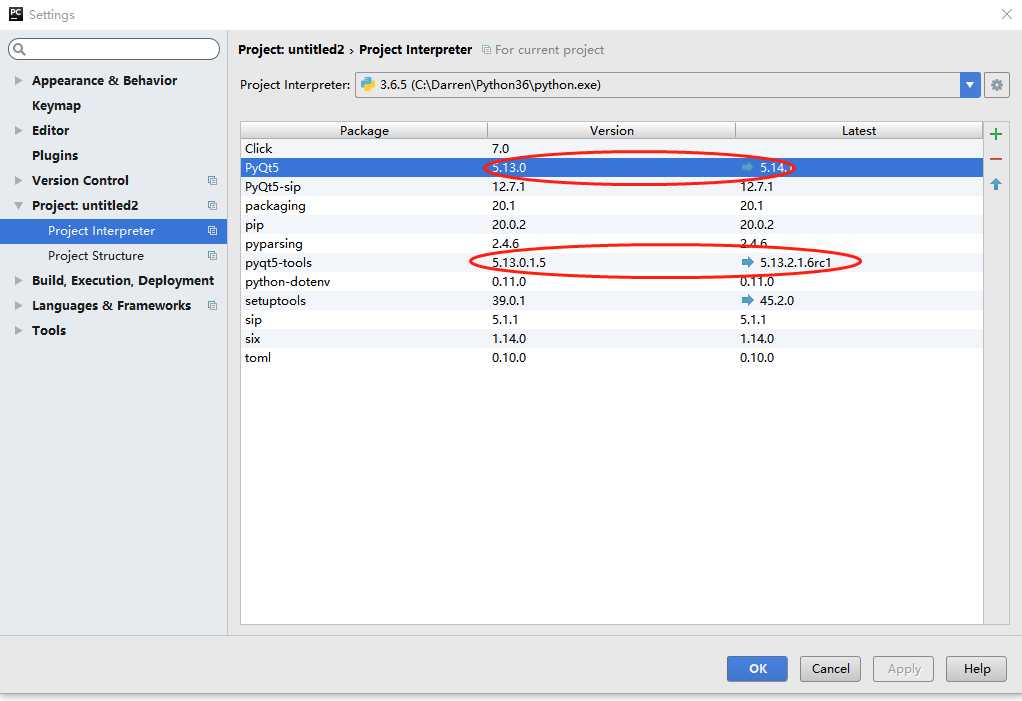Focus the settings search field
The height and width of the screenshot is (701, 1022).
coord(114,49)
